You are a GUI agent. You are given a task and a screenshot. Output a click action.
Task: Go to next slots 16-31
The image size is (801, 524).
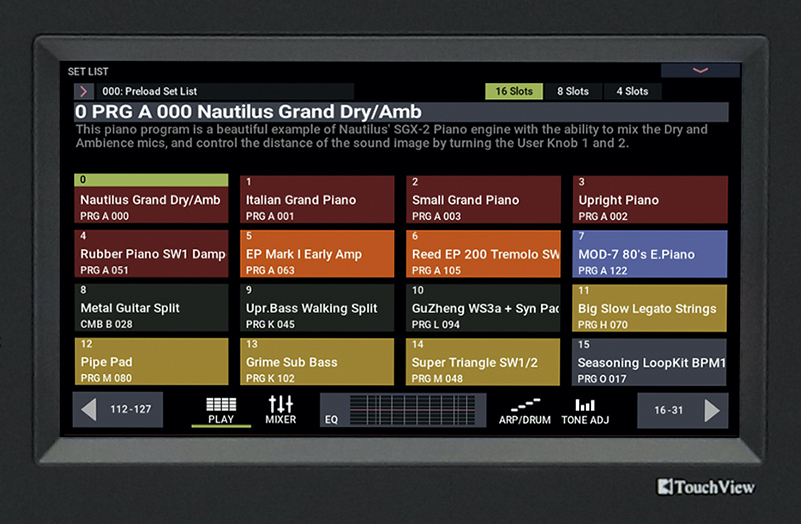pyautogui.click(x=682, y=410)
